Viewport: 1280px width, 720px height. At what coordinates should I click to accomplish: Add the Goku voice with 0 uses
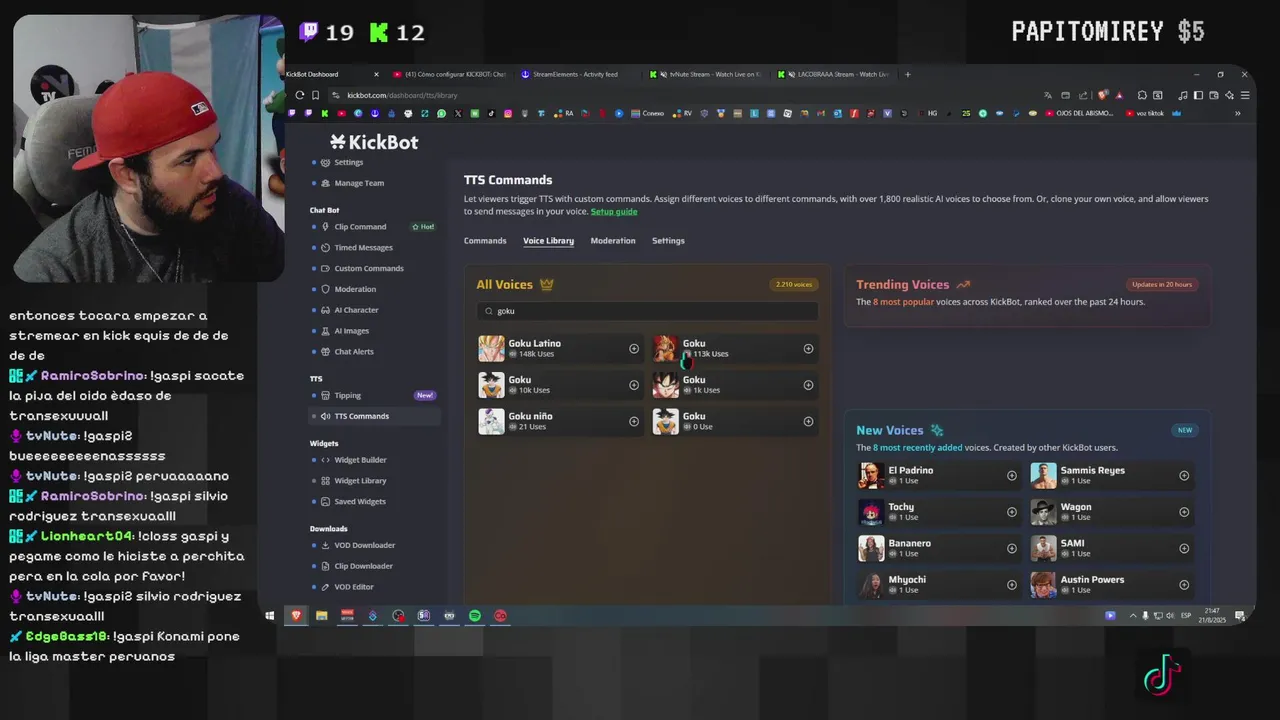coord(808,421)
